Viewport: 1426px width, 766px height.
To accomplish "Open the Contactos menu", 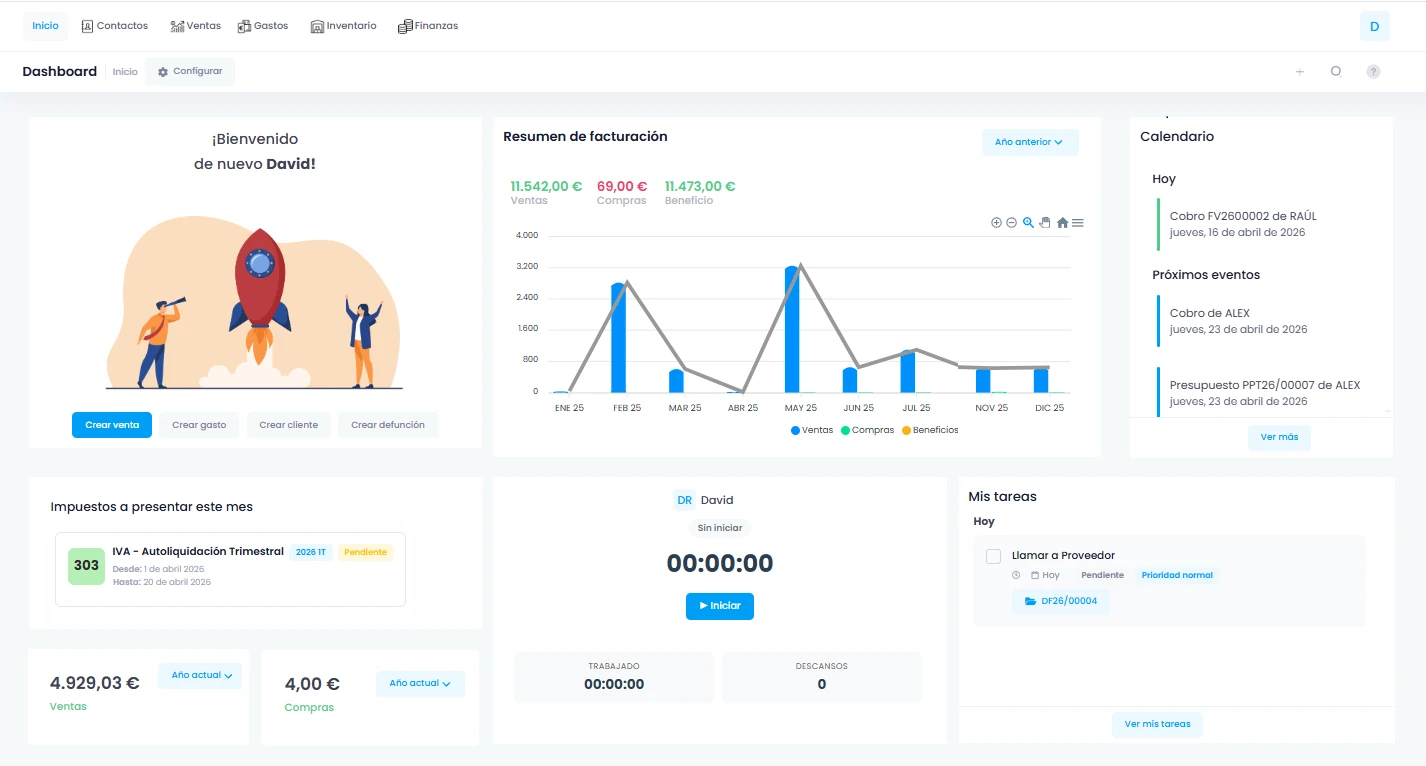I will (x=115, y=26).
